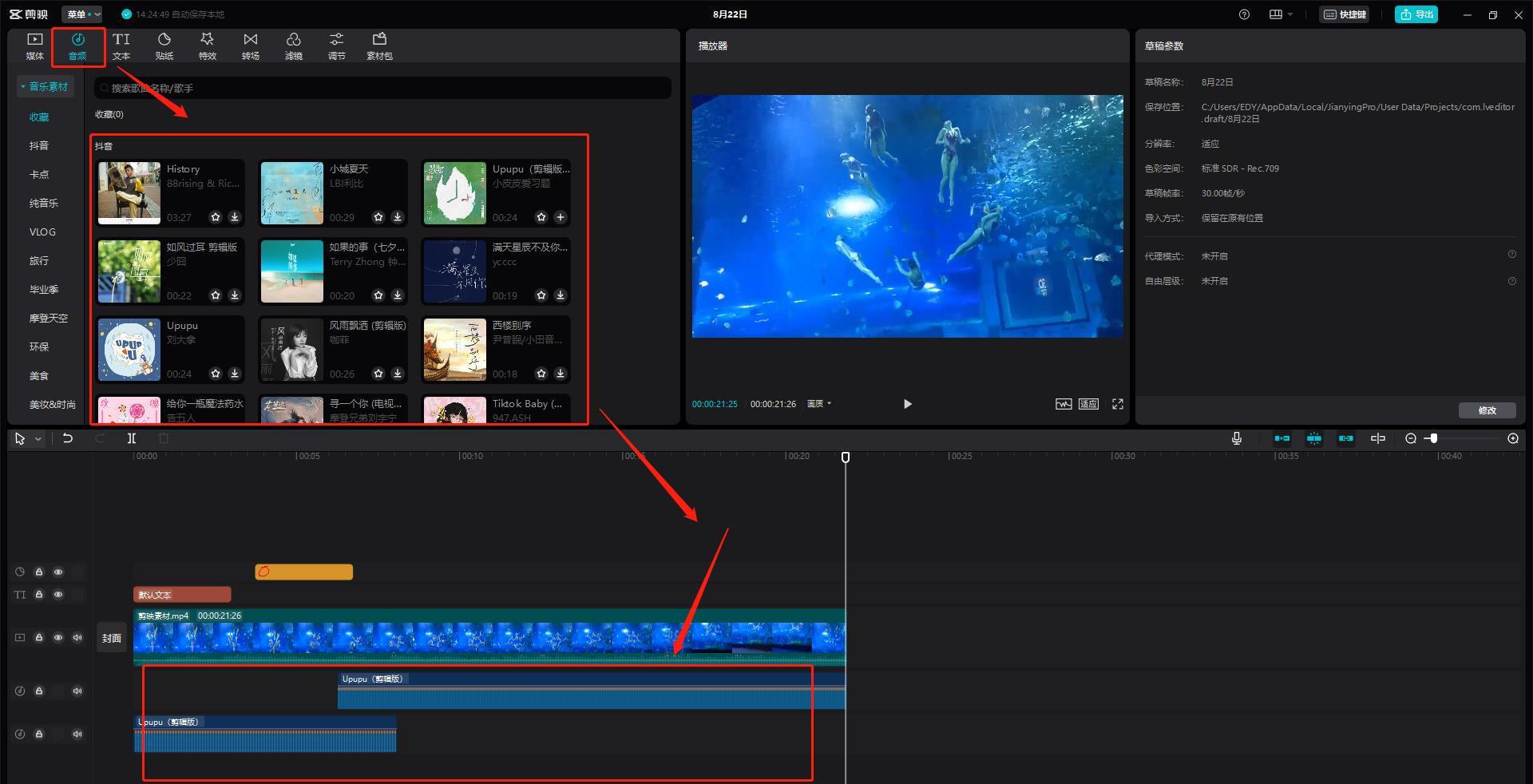Open the 特效 effects panel
This screenshot has width=1533, height=784.
click(208, 46)
